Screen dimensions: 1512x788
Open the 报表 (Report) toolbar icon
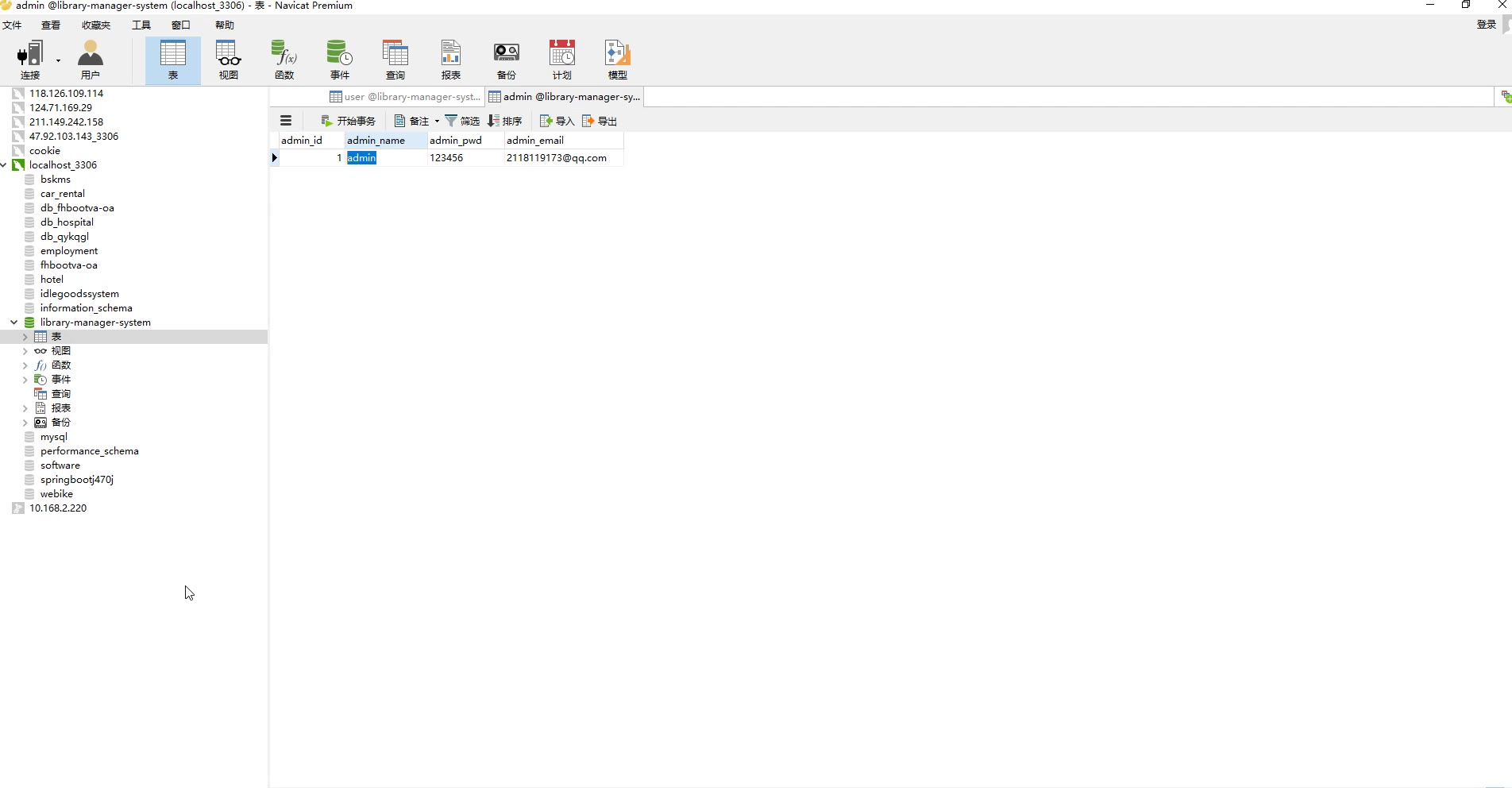point(451,60)
